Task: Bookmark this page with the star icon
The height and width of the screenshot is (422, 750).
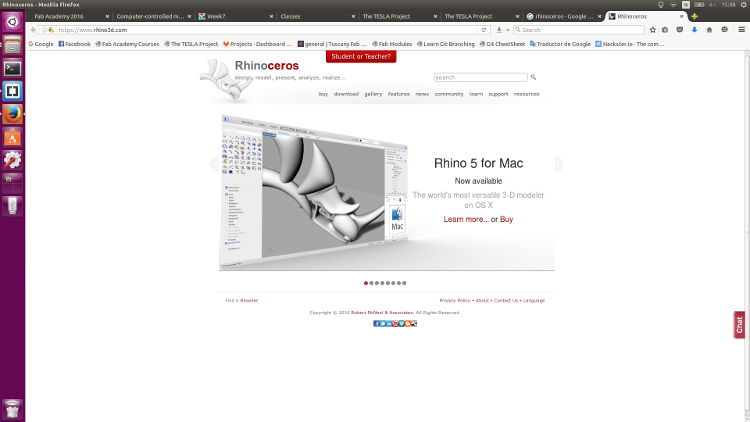Action: [652, 30]
